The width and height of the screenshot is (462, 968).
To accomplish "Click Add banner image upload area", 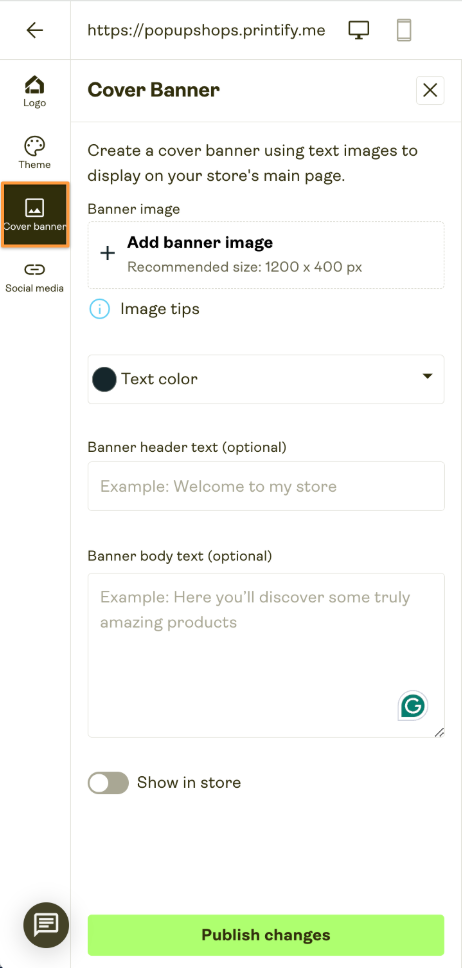I will [x=266, y=255].
